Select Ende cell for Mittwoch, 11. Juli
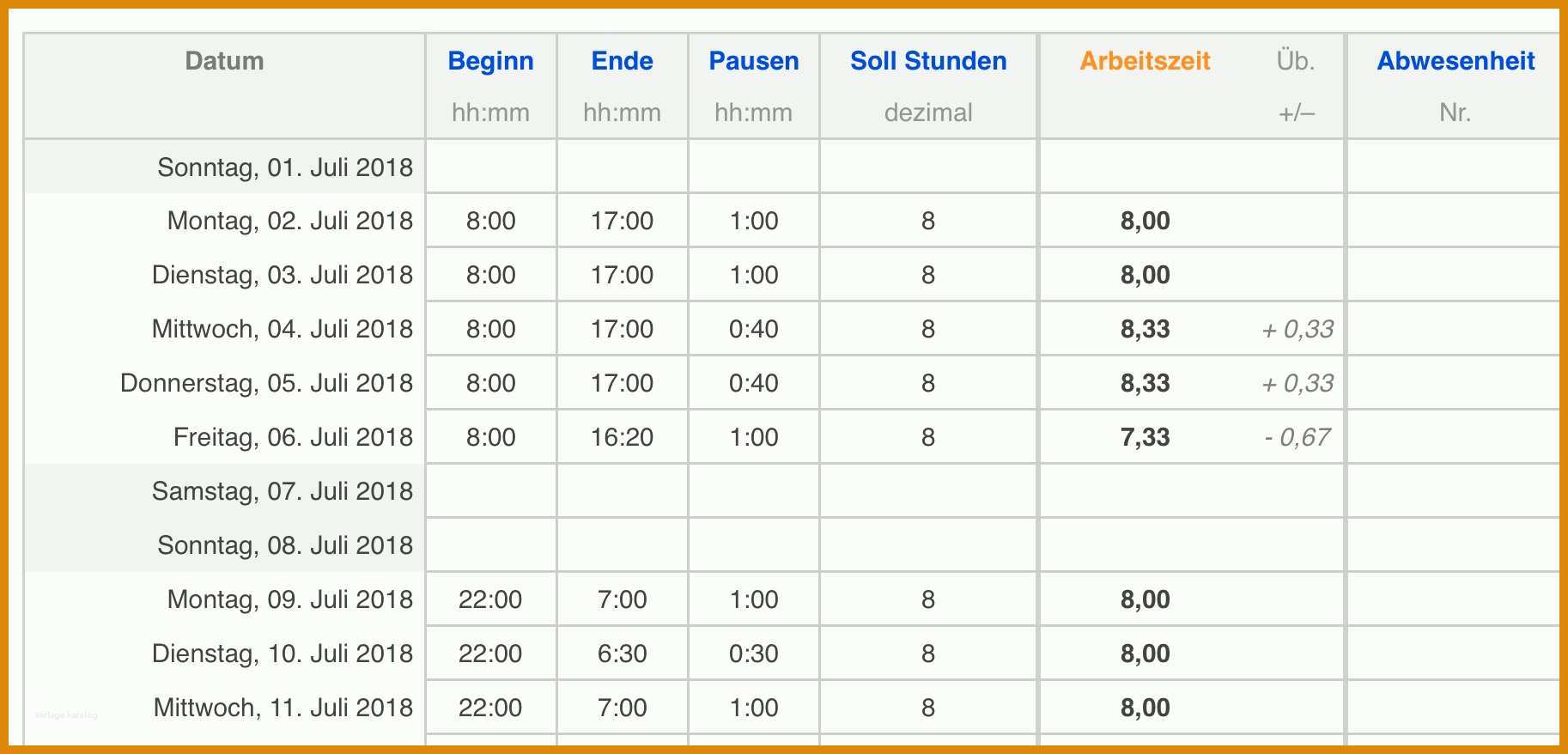 623,708
